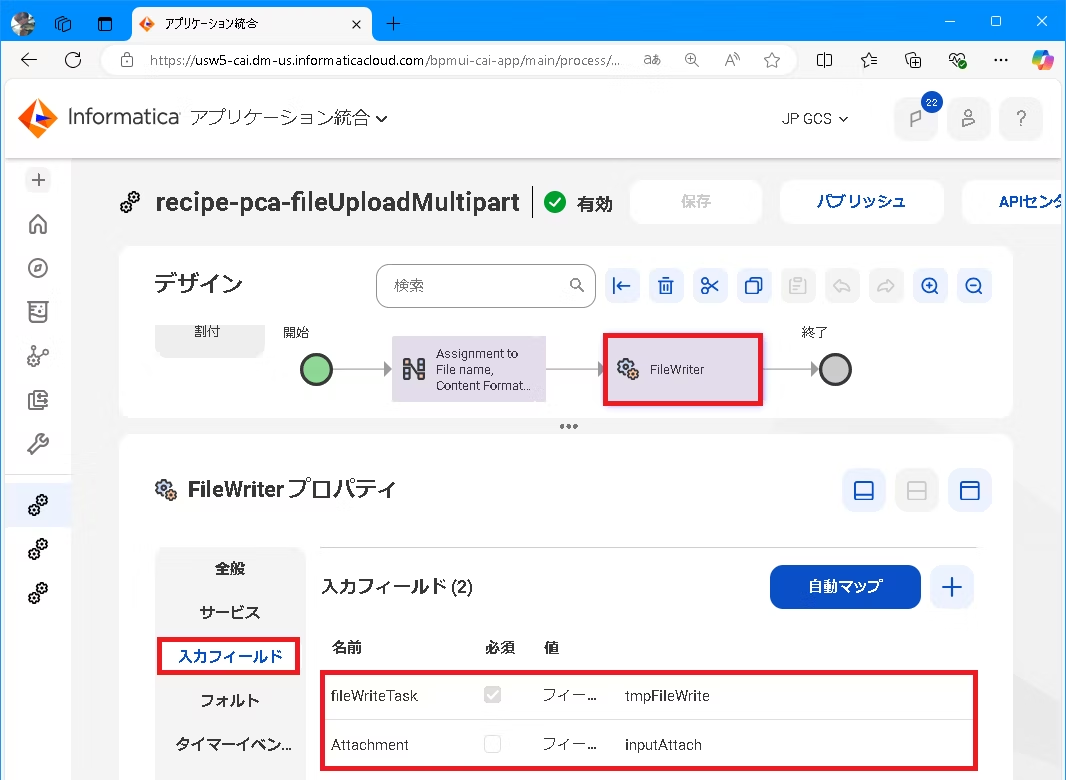Screen dimensions: 1066x780
Task: Select the first open process tab in sidebar
Action: click(38, 505)
